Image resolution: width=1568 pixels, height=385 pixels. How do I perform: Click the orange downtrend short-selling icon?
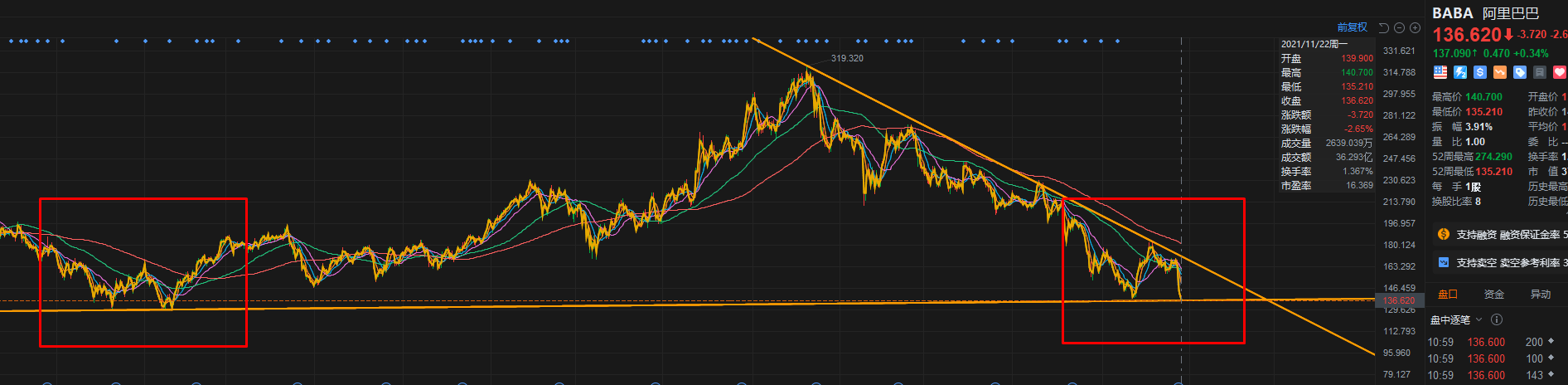pyautogui.click(x=1500, y=72)
